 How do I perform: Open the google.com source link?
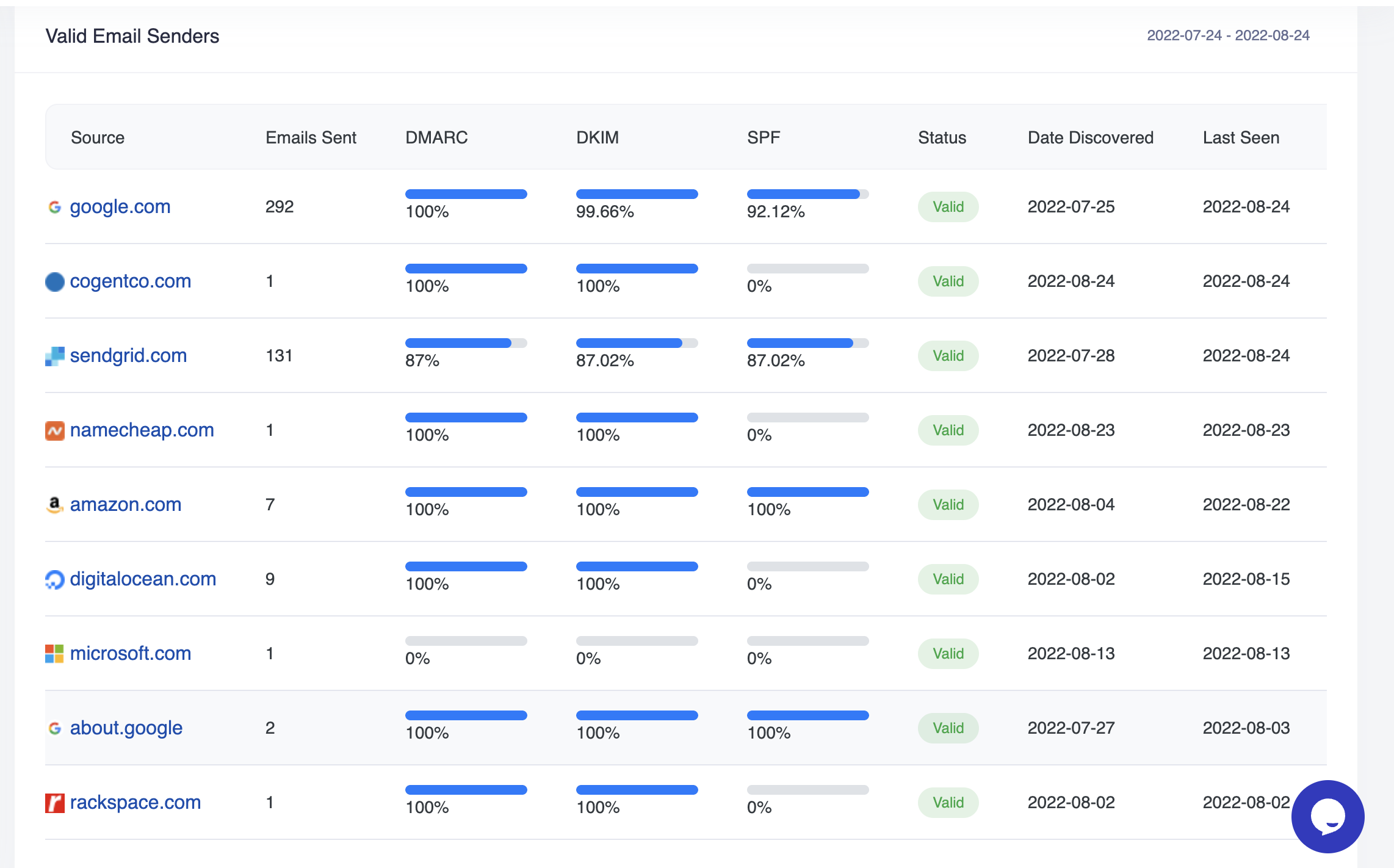[120, 207]
